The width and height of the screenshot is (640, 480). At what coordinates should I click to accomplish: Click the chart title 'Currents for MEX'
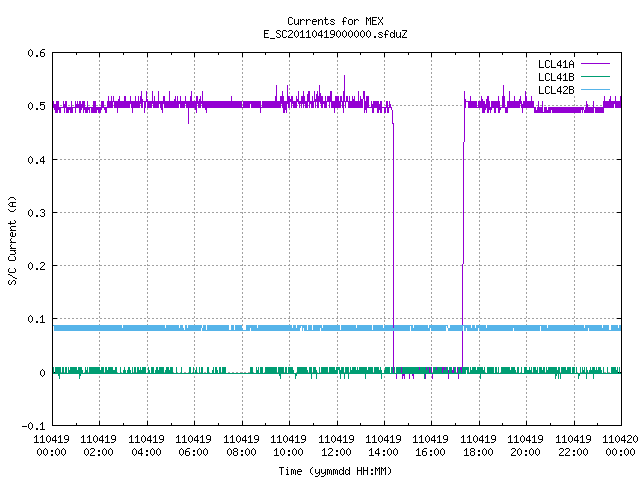[x=335, y=21]
